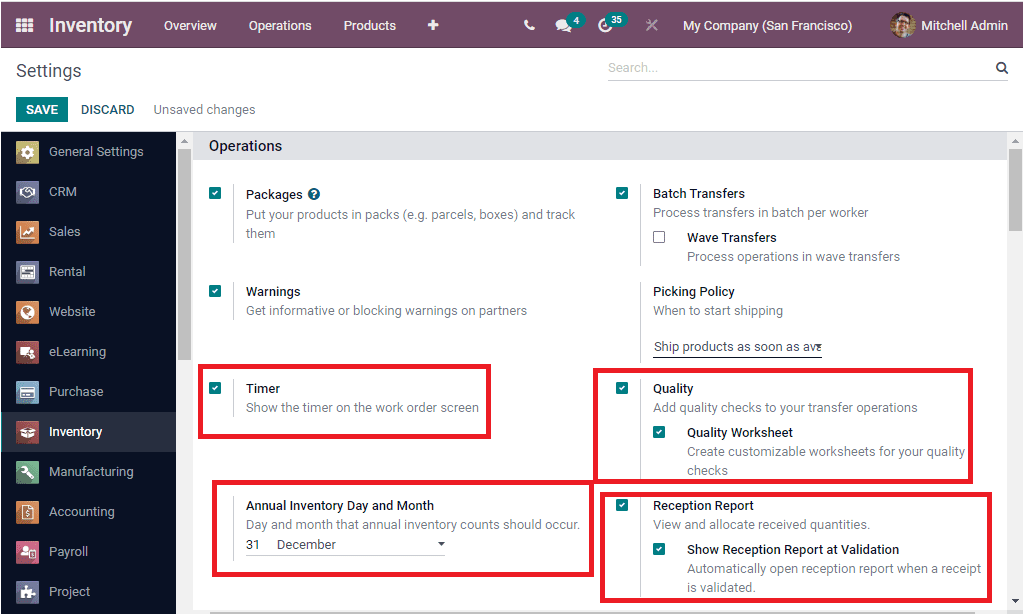
Task: Switch to the Products menu
Action: [x=369, y=25]
